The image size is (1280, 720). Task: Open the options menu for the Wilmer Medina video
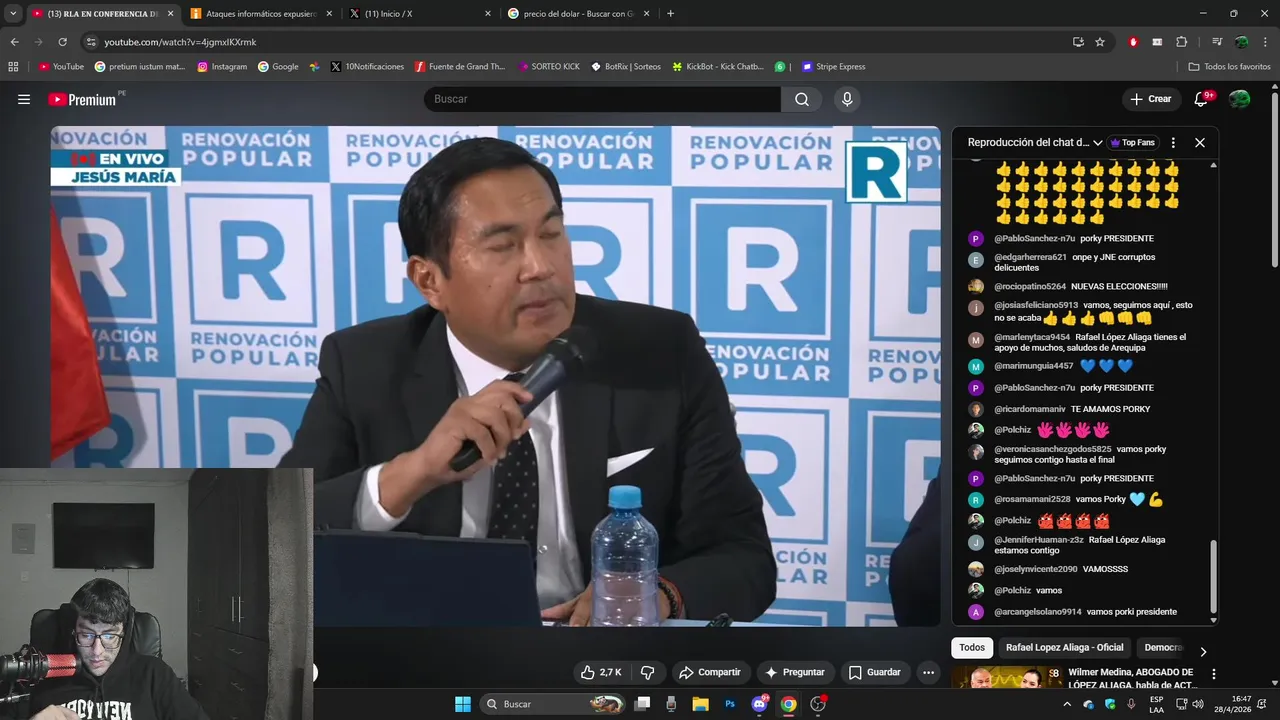tap(1214, 674)
